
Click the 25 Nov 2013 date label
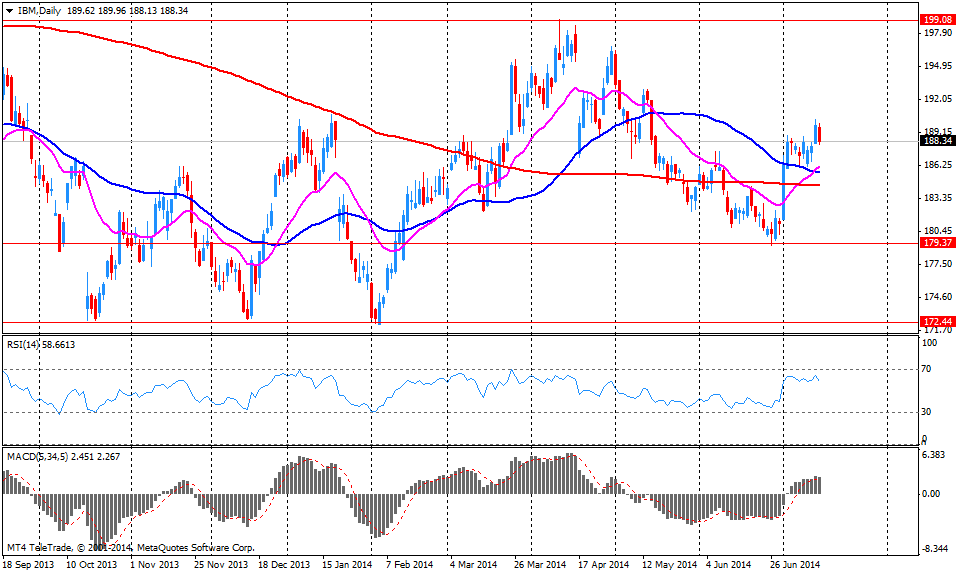[x=221, y=564]
